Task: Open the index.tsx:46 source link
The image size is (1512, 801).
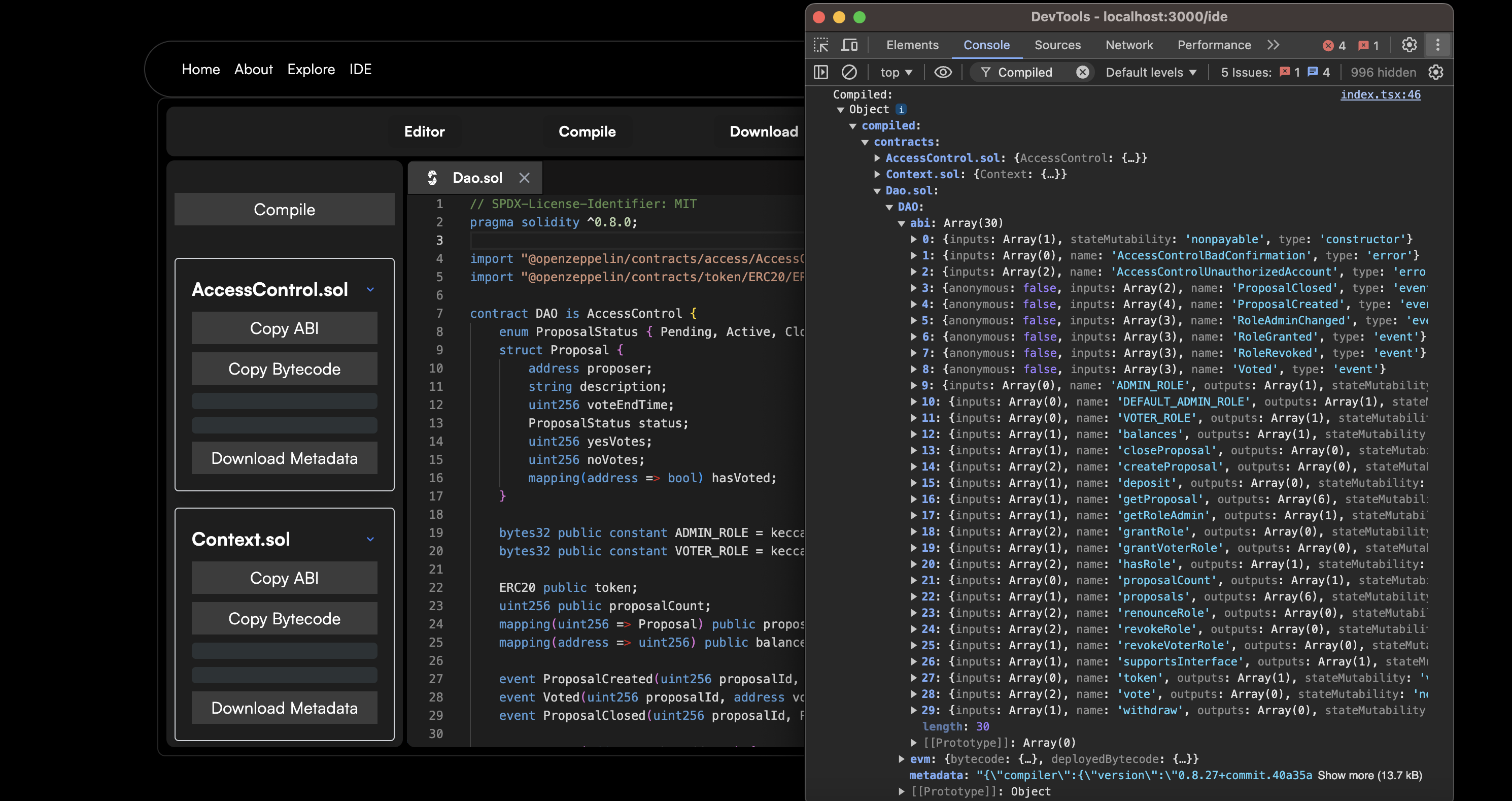Action: click(x=1380, y=94)
